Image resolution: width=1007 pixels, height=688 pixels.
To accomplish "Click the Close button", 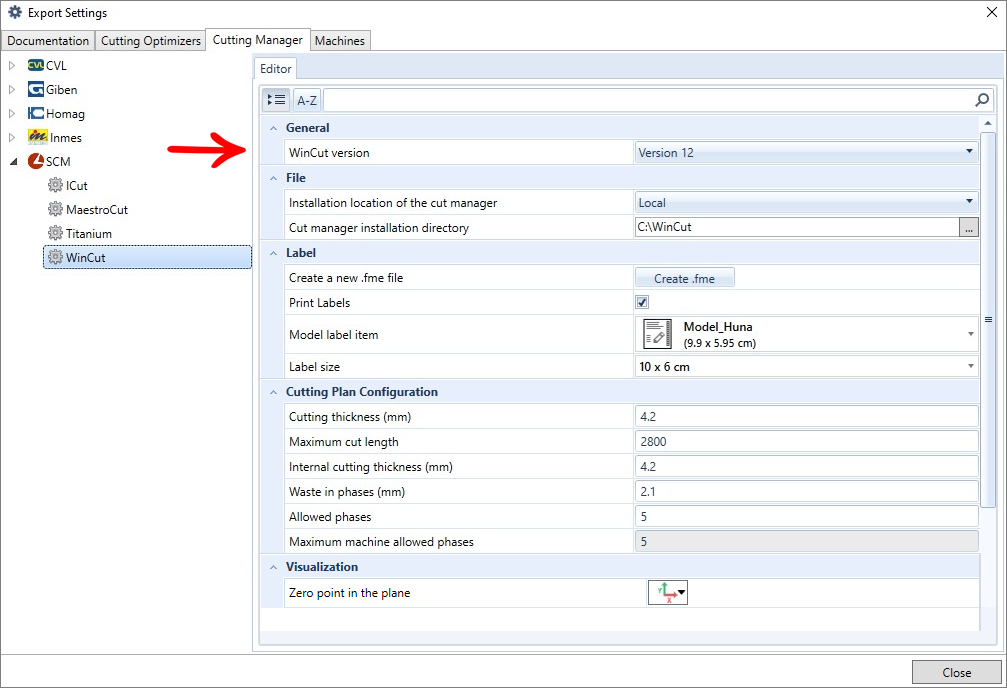I will [956, 672].
